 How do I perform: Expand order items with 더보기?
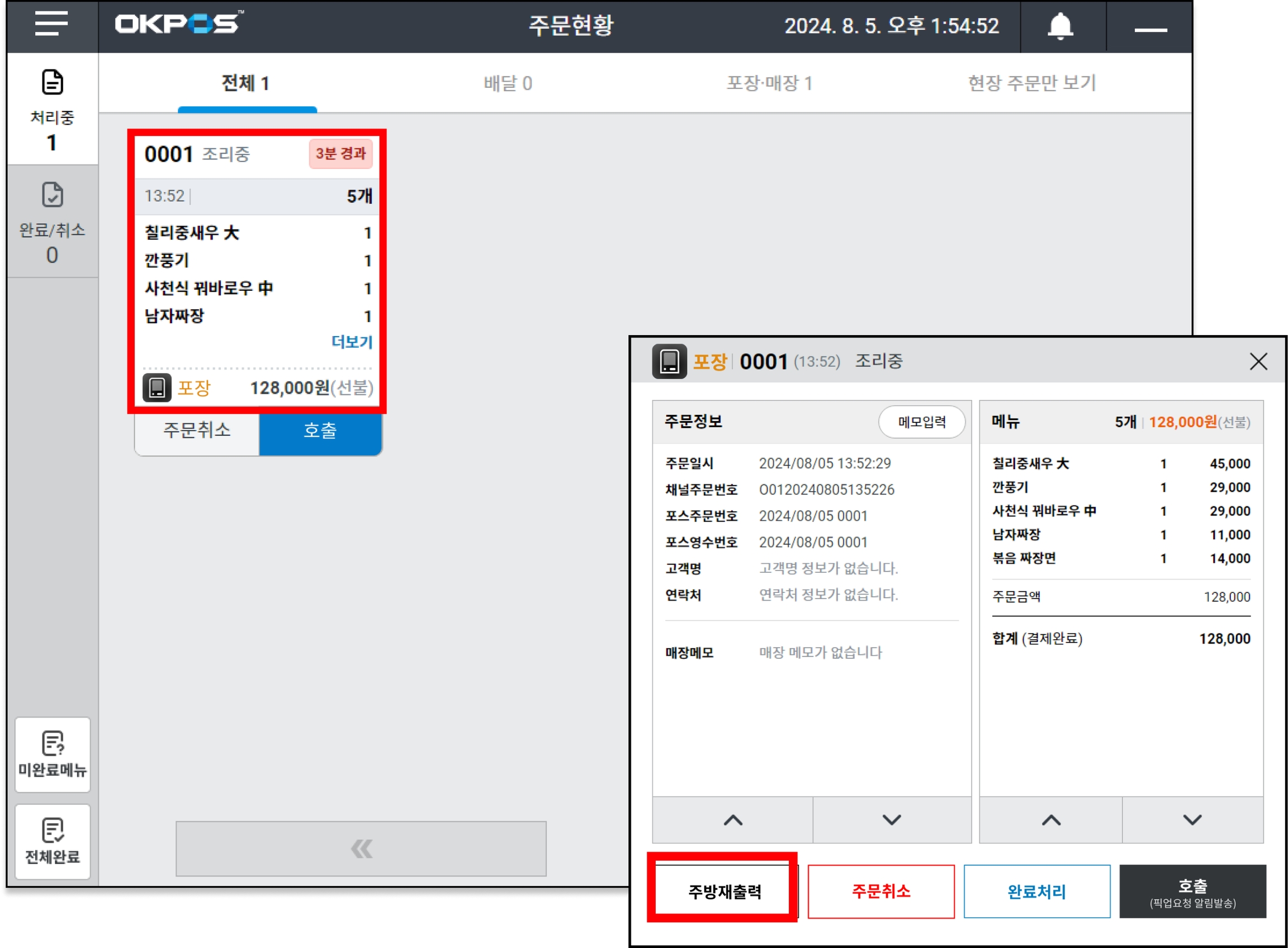pos(352,342)
